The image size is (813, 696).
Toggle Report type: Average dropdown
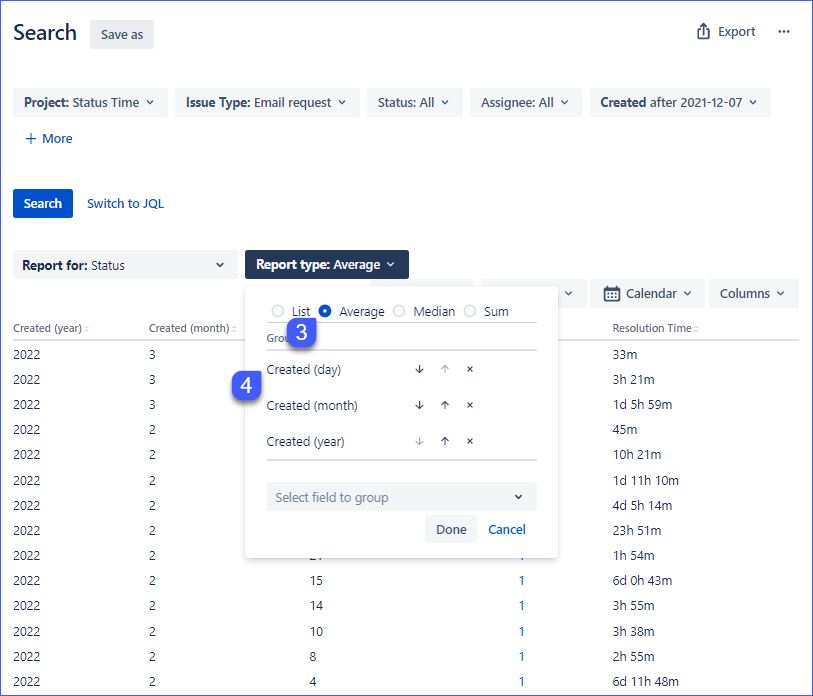point(327,265)
